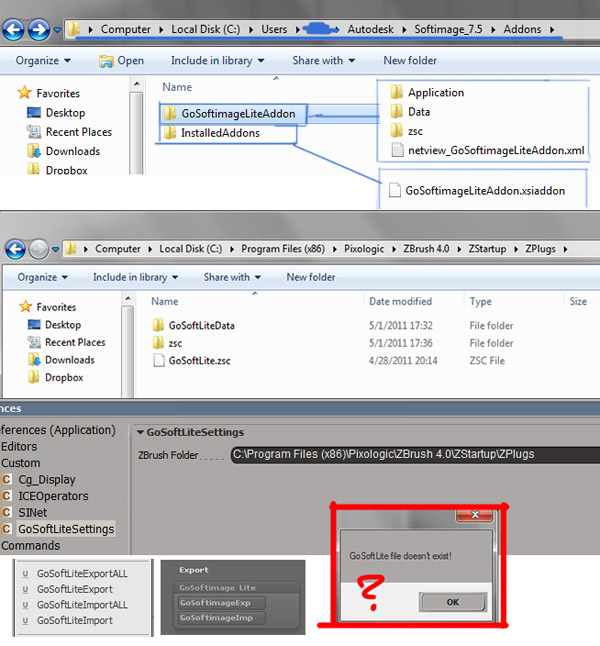The height and width of the screenshot is (646, 600).
Task: Click the Favorites star in the Addons window sidebar
Action: pos(24,92)
